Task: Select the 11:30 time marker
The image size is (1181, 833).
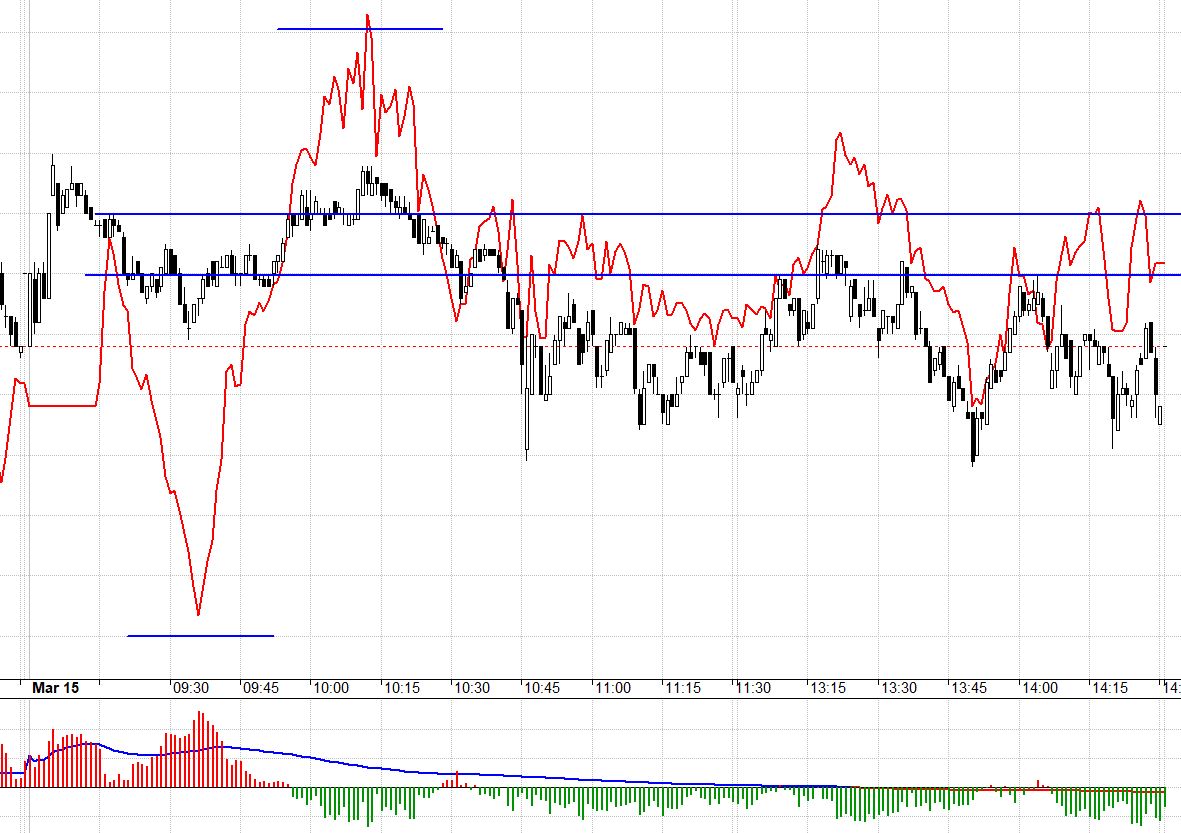Action: click(x=754, y=688)
